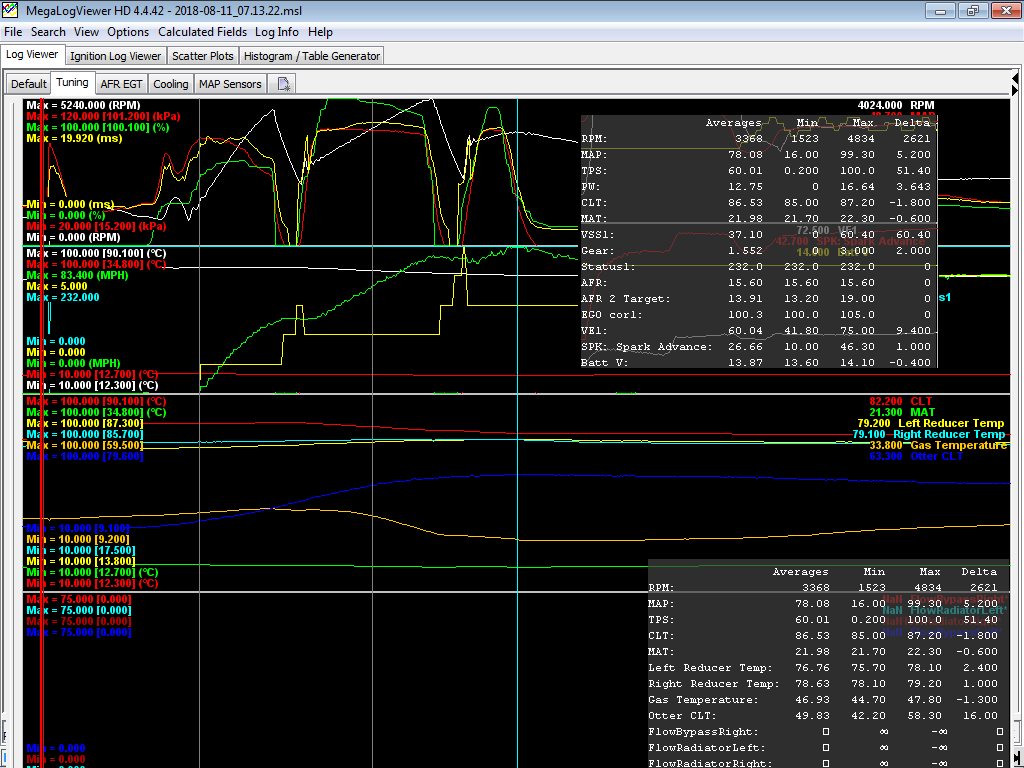Screen dimensions: 1024x768
Task: Open the Help menu
Action: [320, 32]
